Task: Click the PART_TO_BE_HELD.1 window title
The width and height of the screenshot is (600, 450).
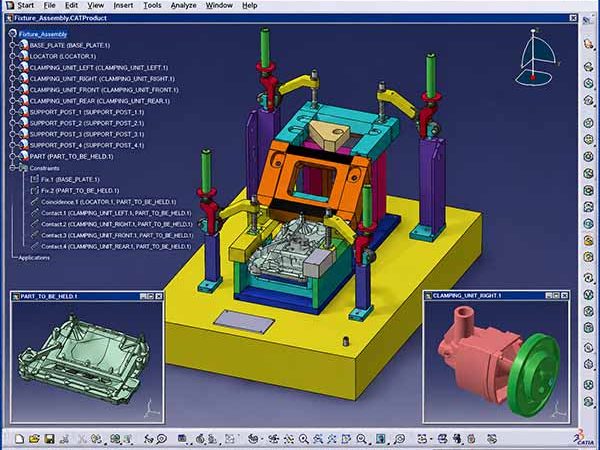Action: 49,296
